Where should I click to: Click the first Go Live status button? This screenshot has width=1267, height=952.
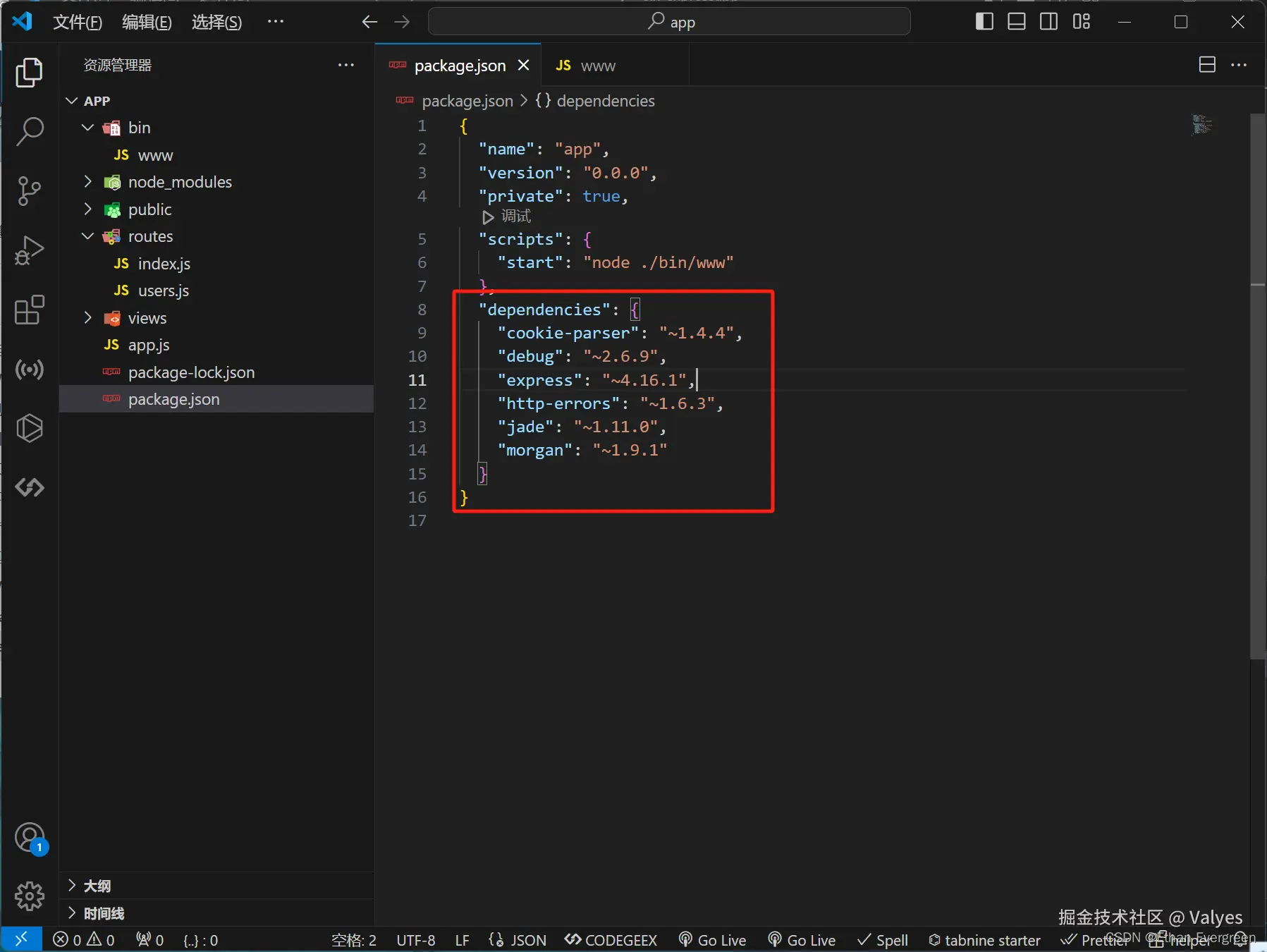712,940
